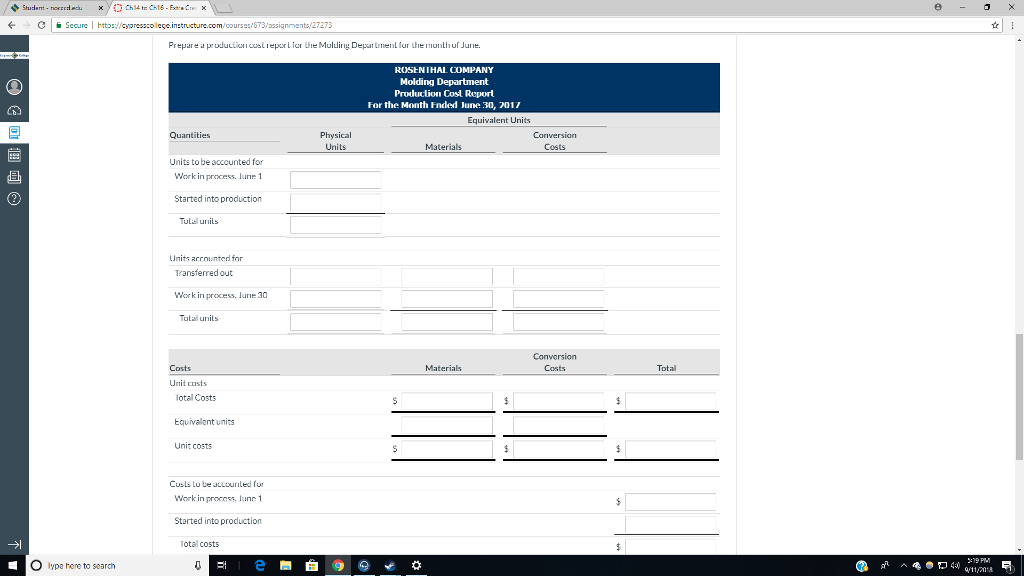Open the Action Center notification icon
The height and width of the screenshot is (576, 1024).
pyautogui.click(x=1008, y=566)
